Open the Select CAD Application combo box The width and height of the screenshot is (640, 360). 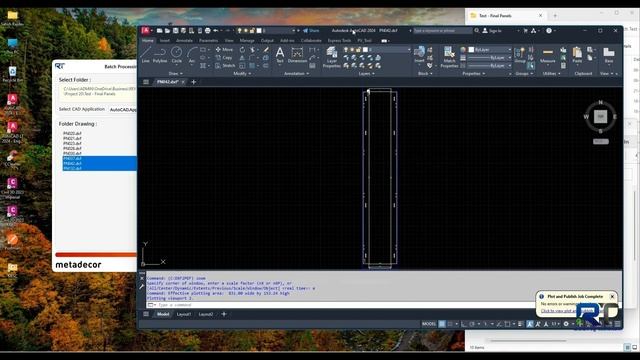(x=122, y=109)
